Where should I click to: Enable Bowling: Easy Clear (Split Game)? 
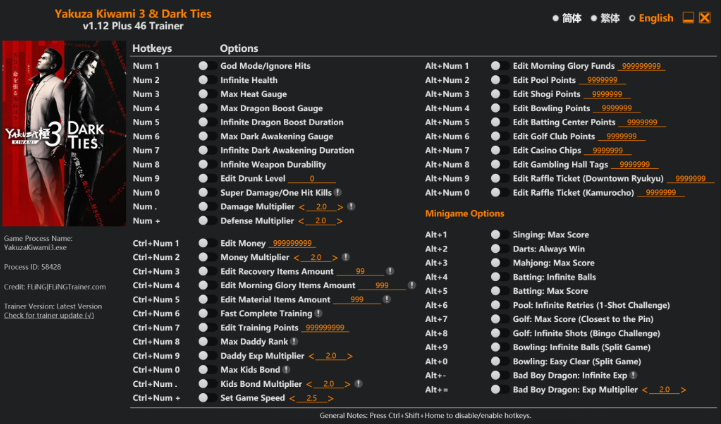[500, 361]
